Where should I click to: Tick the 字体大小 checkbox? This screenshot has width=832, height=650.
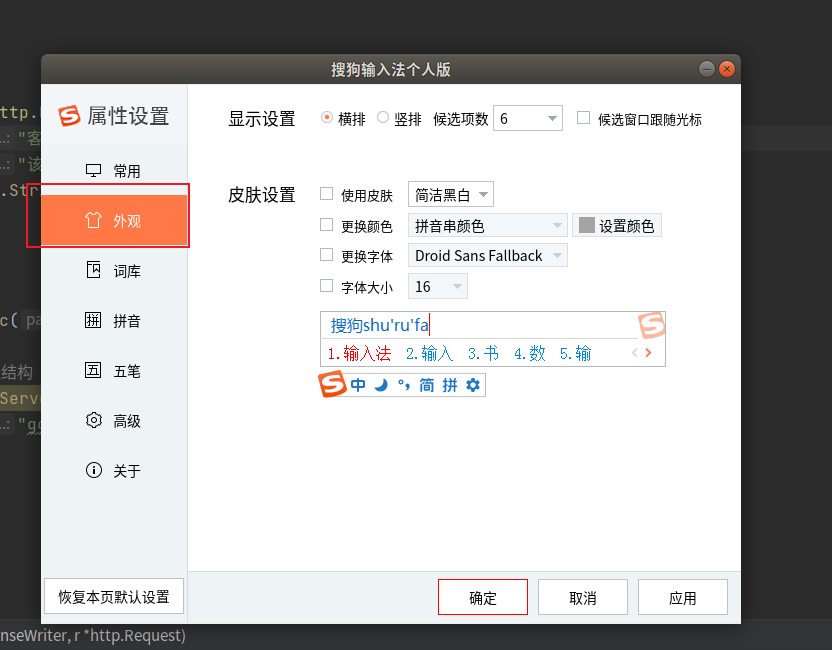[326, 286]
